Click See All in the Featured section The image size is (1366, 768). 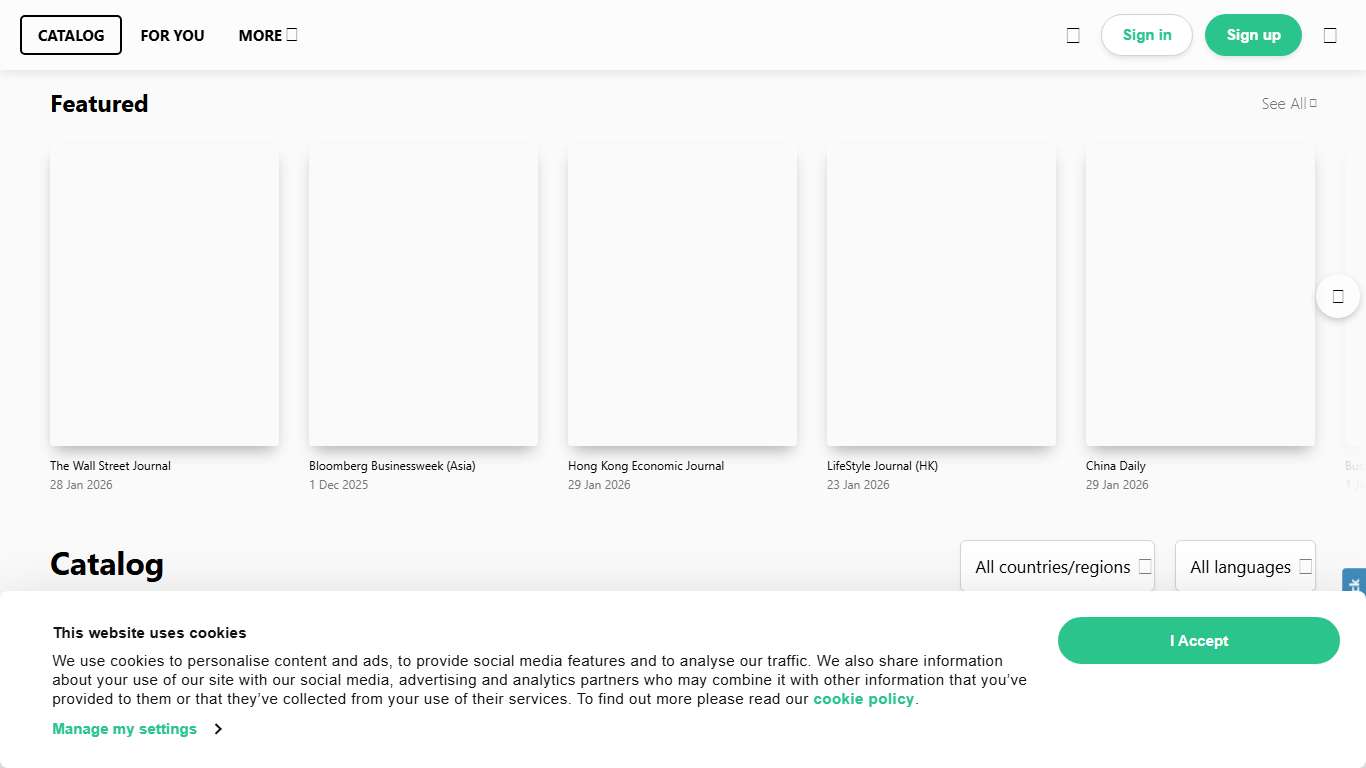[x=1288, y=104]
